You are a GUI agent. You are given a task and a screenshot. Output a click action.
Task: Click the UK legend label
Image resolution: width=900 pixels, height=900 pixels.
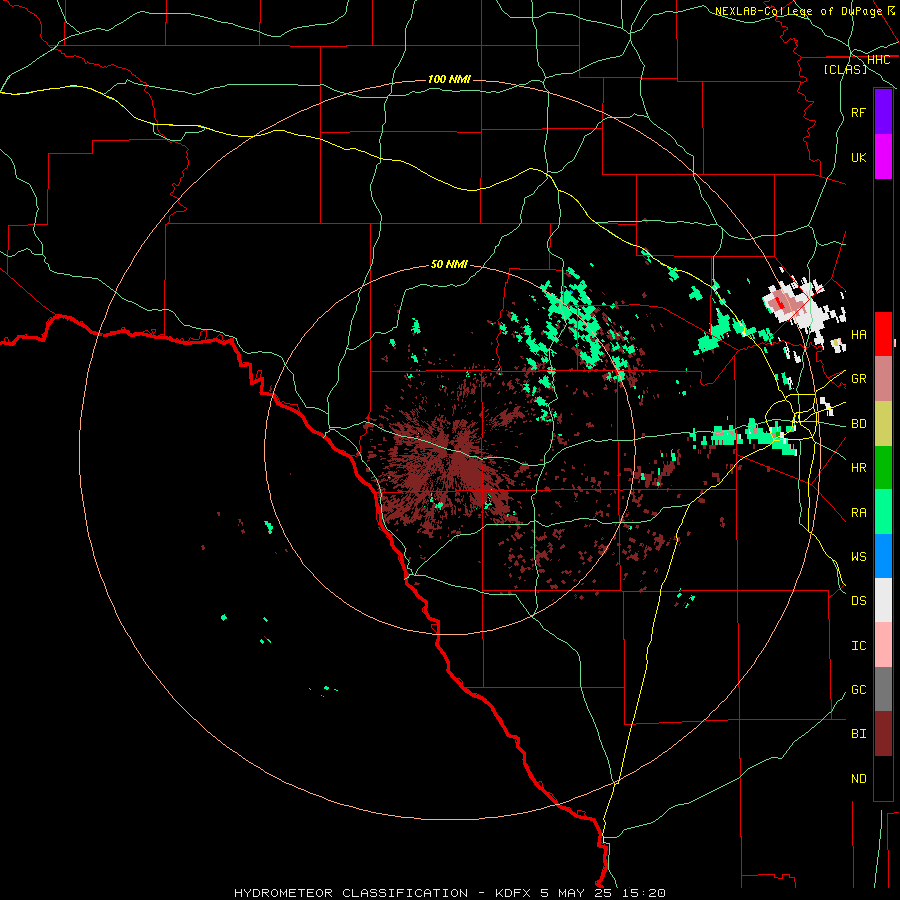[858, 157]
